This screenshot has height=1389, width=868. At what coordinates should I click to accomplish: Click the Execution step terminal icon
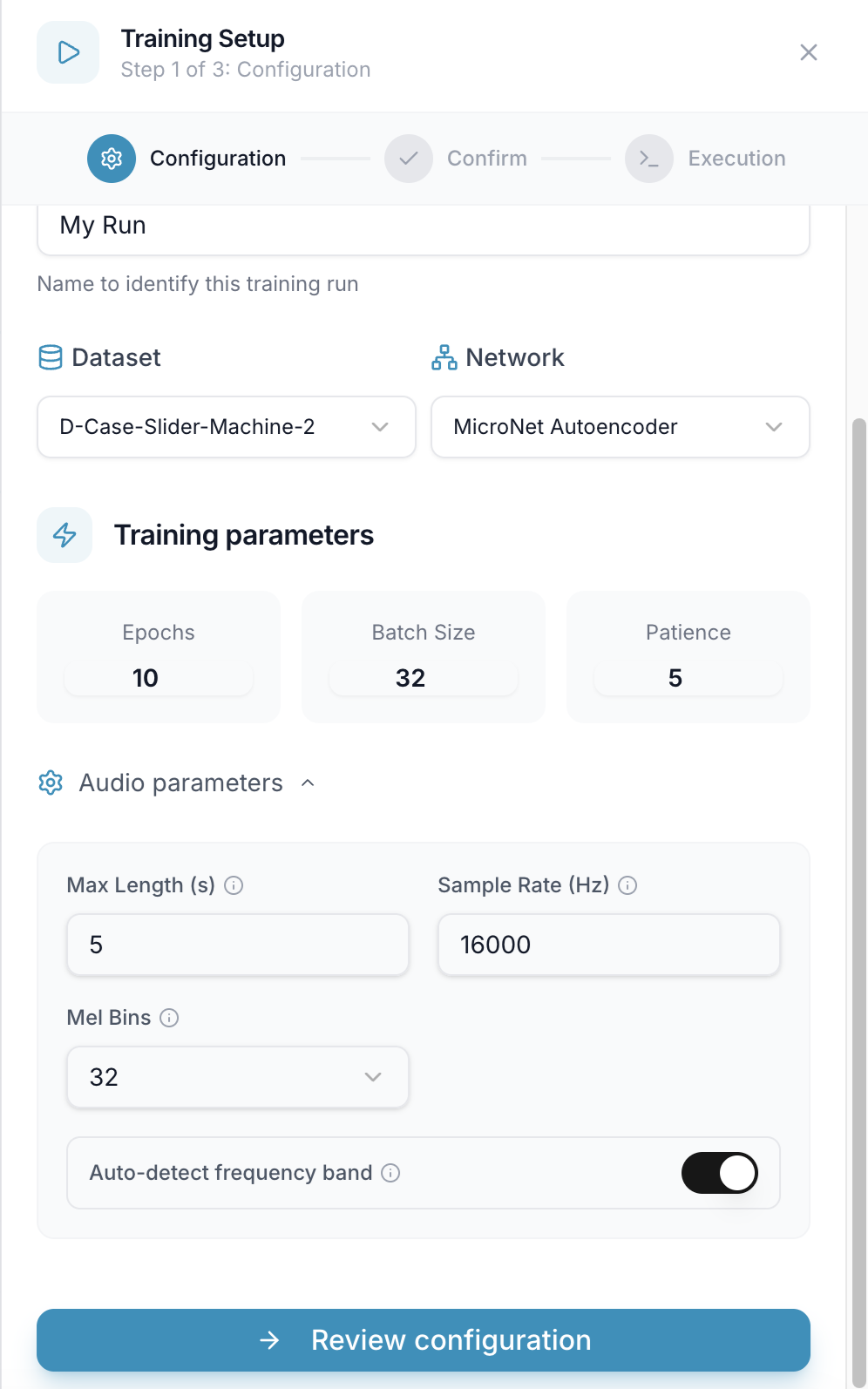click(649, 159)
